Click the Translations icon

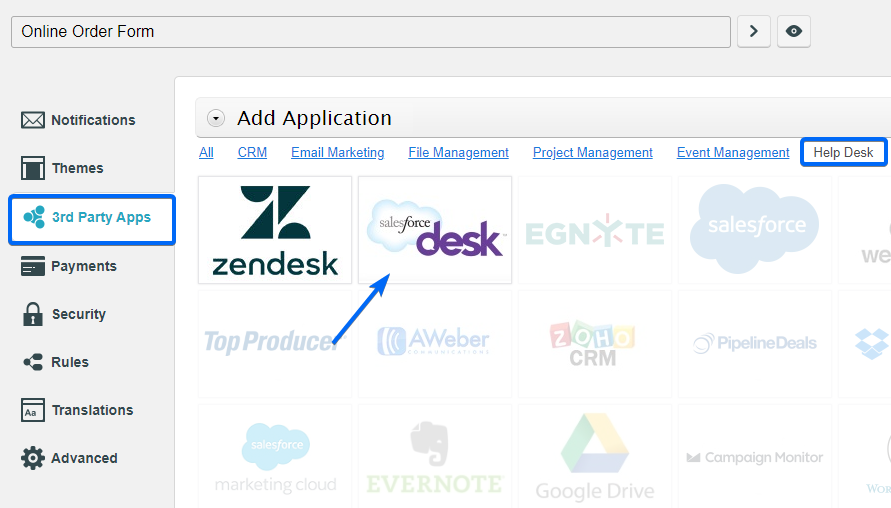(x=33, y=410)
